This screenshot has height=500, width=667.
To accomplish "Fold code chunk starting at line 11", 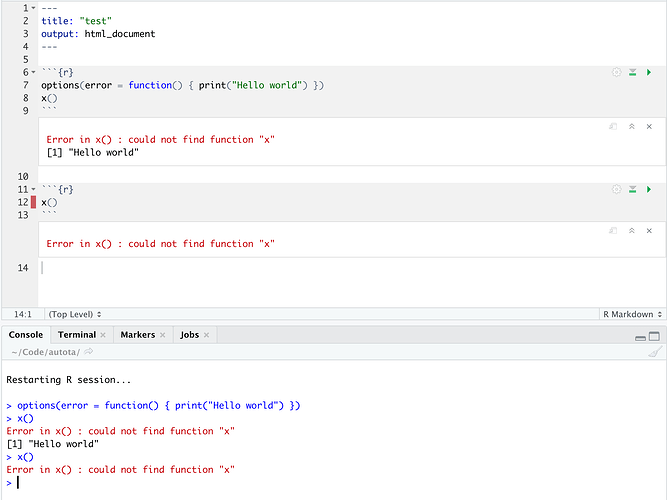I will (33, 189).
